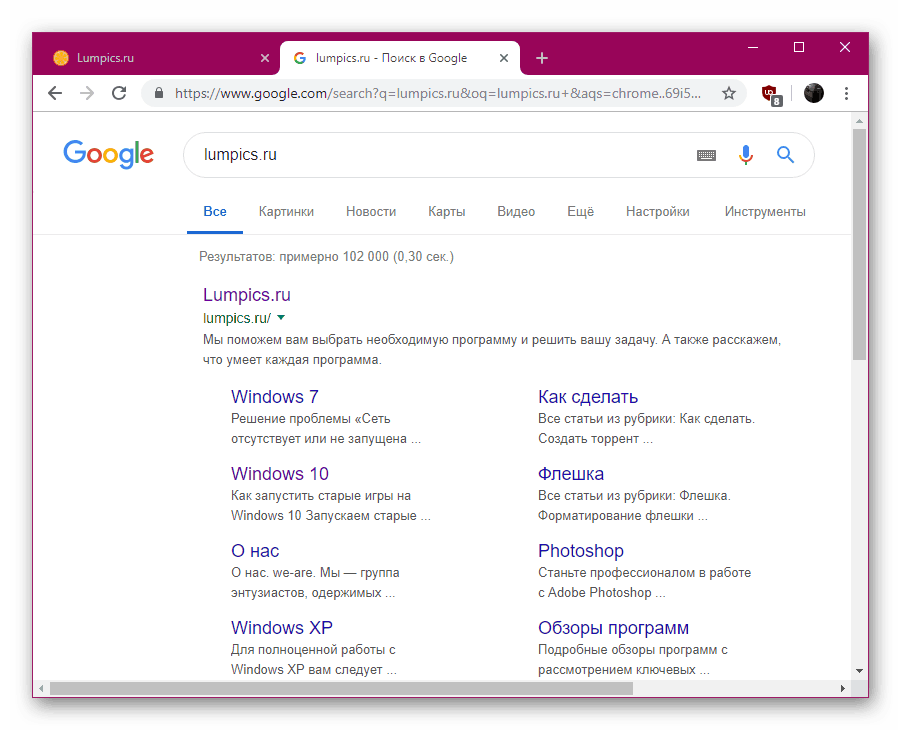The image size is (901, 730).
Task: Switch to the Видео tab
Action: point(516,212)
